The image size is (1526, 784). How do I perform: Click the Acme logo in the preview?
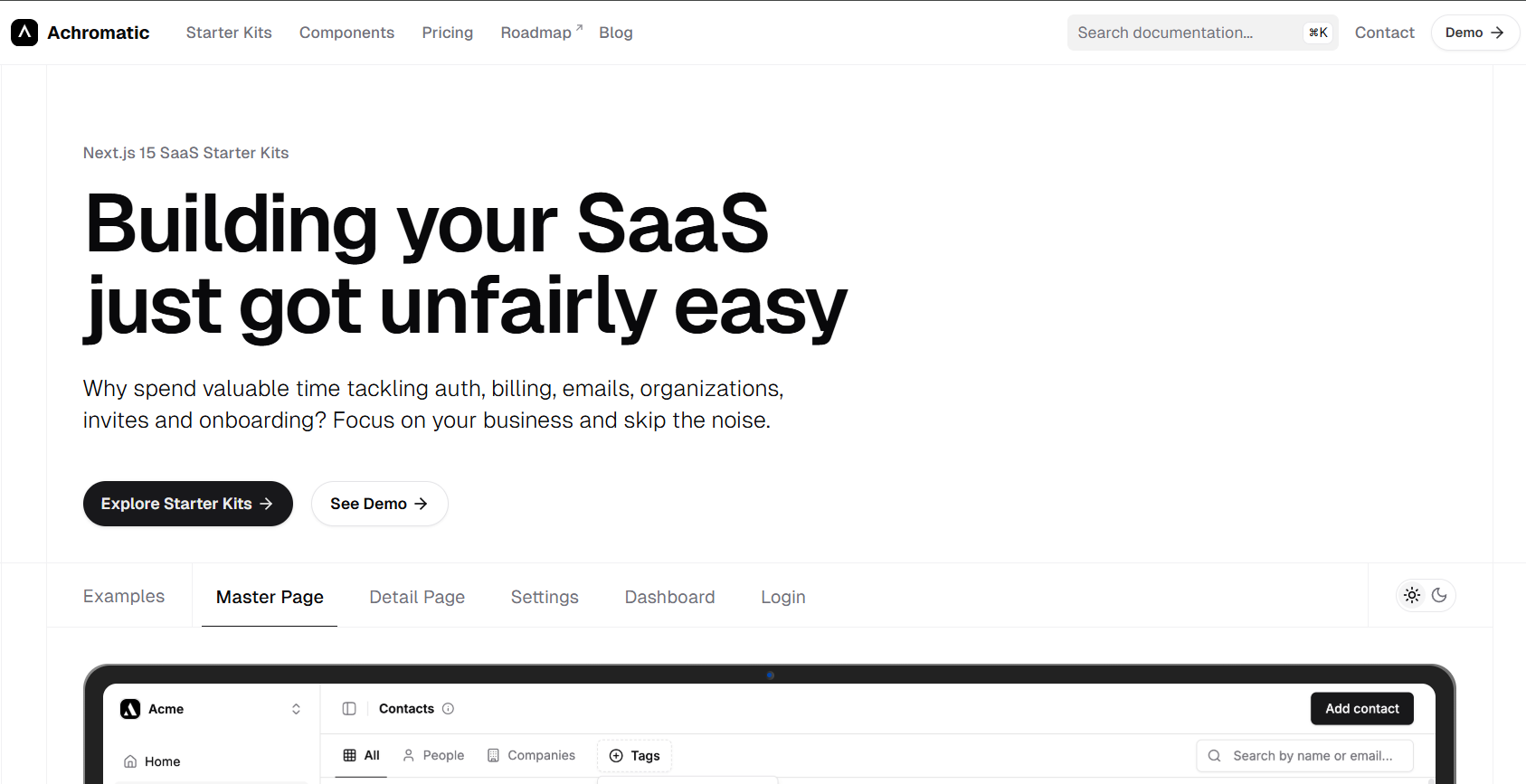point(130,709)
